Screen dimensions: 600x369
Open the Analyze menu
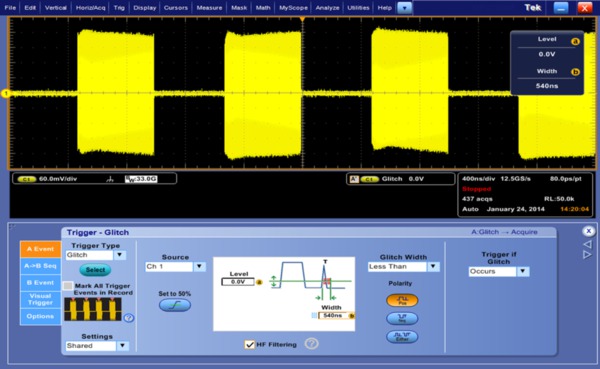(x=327, y=8)
